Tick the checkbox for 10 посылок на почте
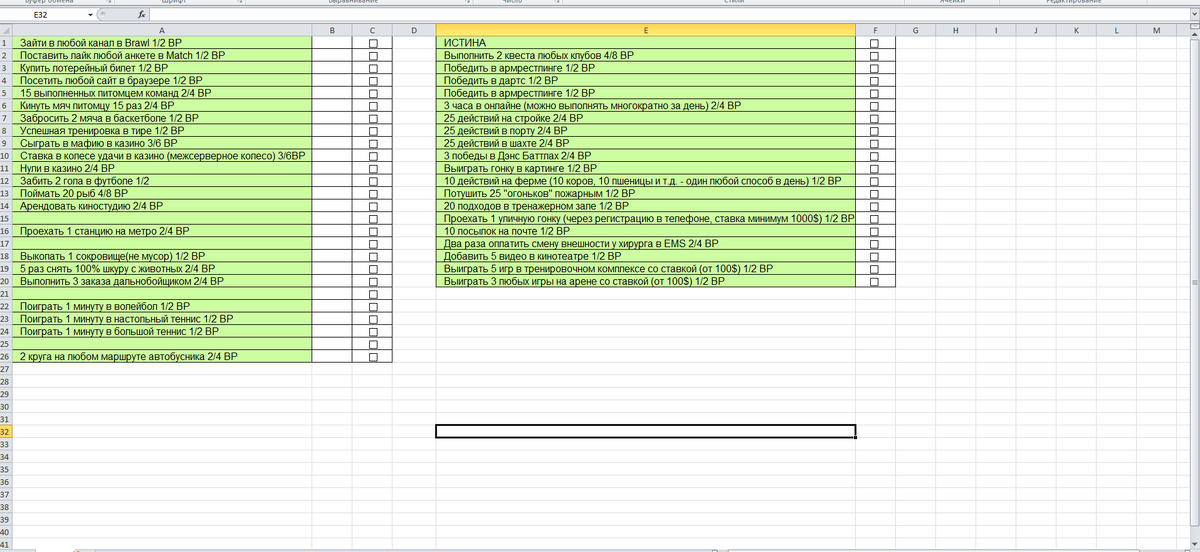 click(x=875, y=231)
